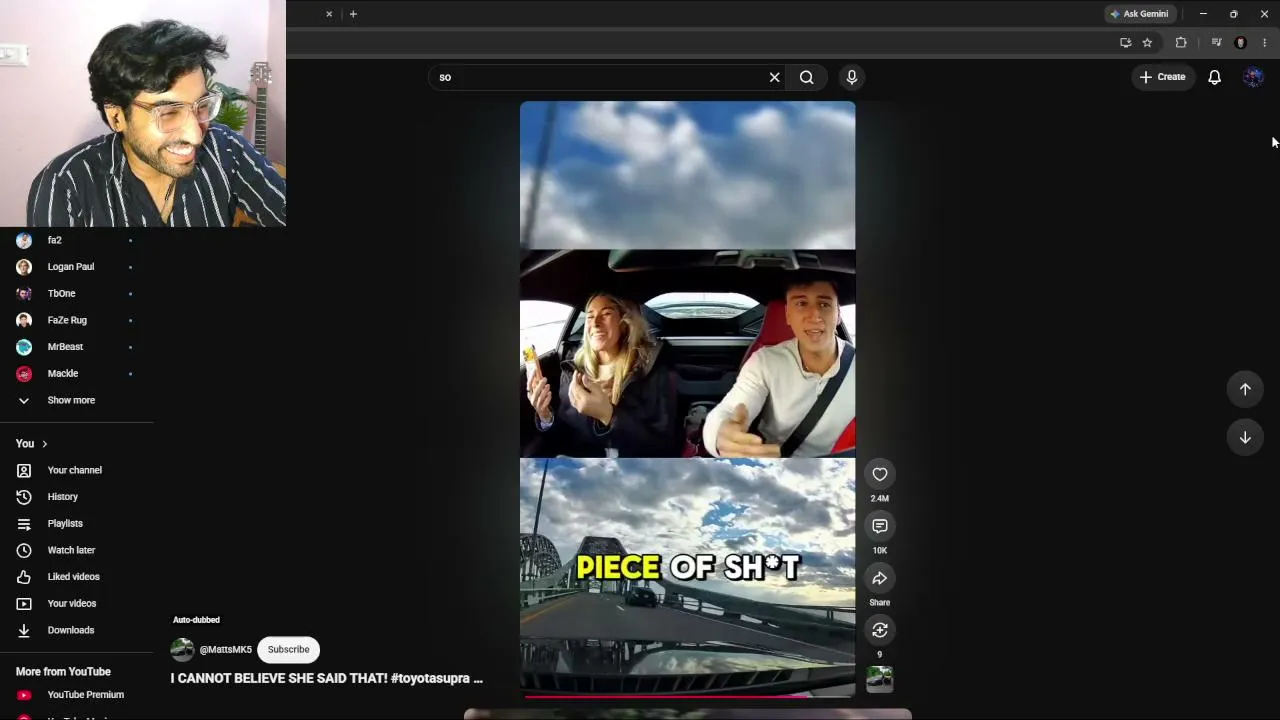Click the MattsMK5 channel avatar
The height and width of the screenshot is (720, 1280).
click(182, 649)
